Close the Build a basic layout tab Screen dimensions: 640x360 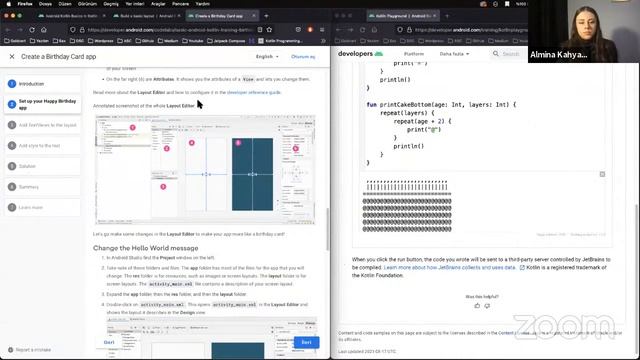179,16
